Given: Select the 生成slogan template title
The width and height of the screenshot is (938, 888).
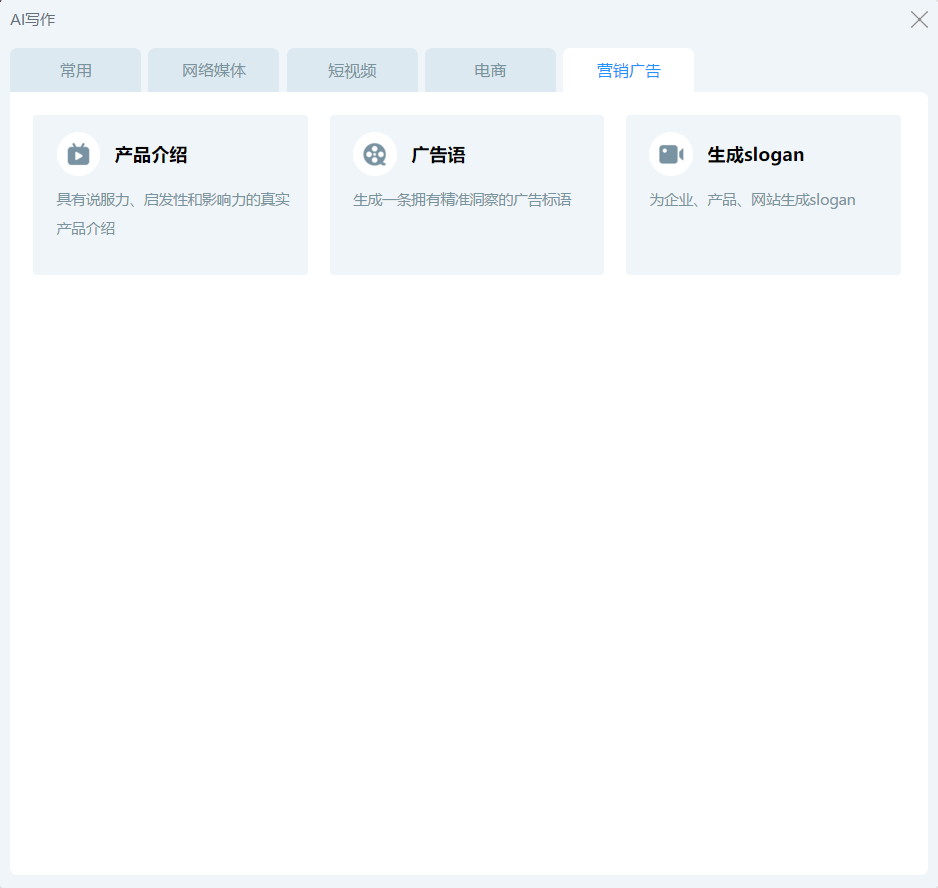Looking at the screenshot, I should point(756,155).
